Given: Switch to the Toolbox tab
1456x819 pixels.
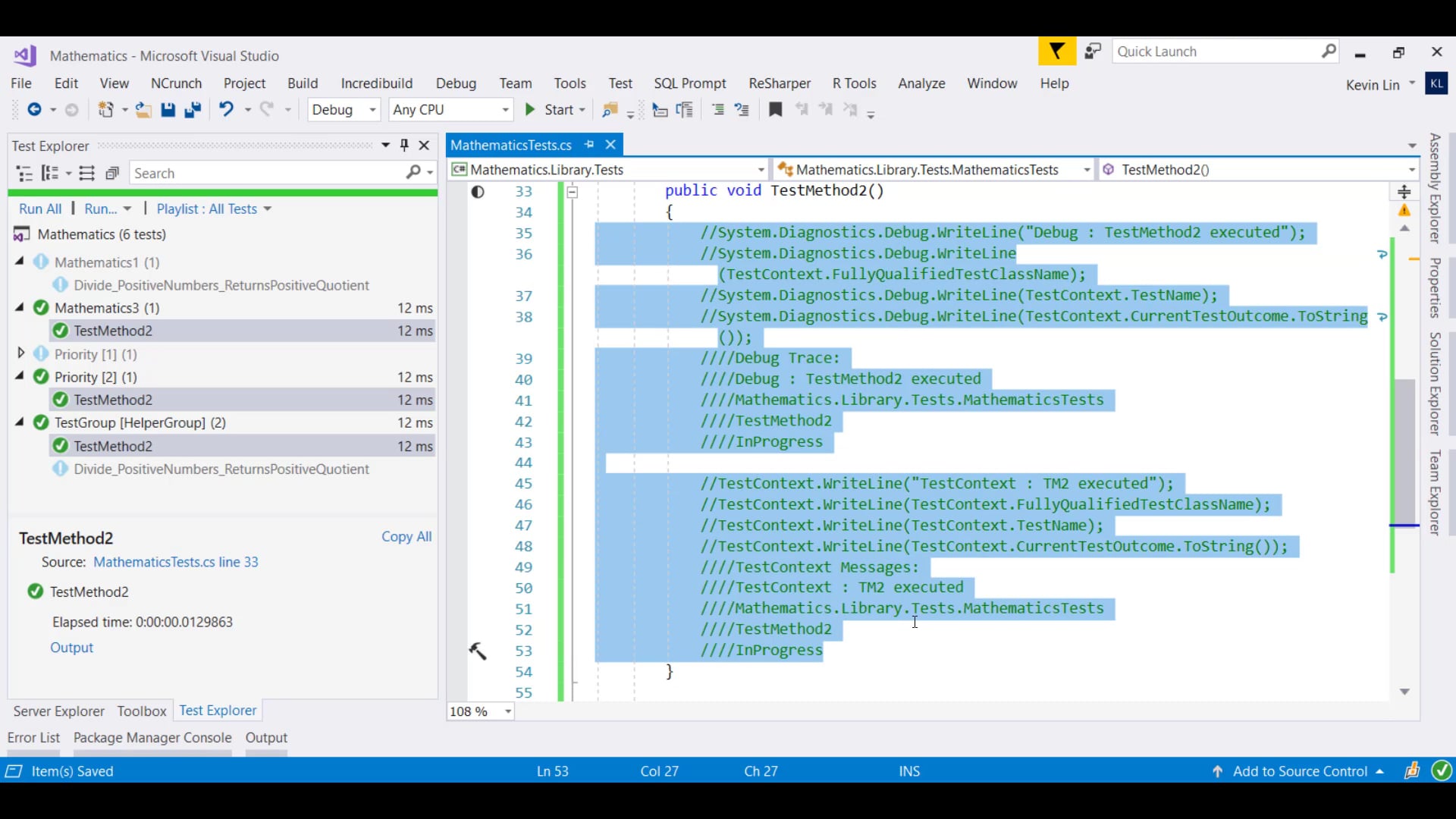Looking at the screenshot, I should pyautogui.click(x=141, y=711).
